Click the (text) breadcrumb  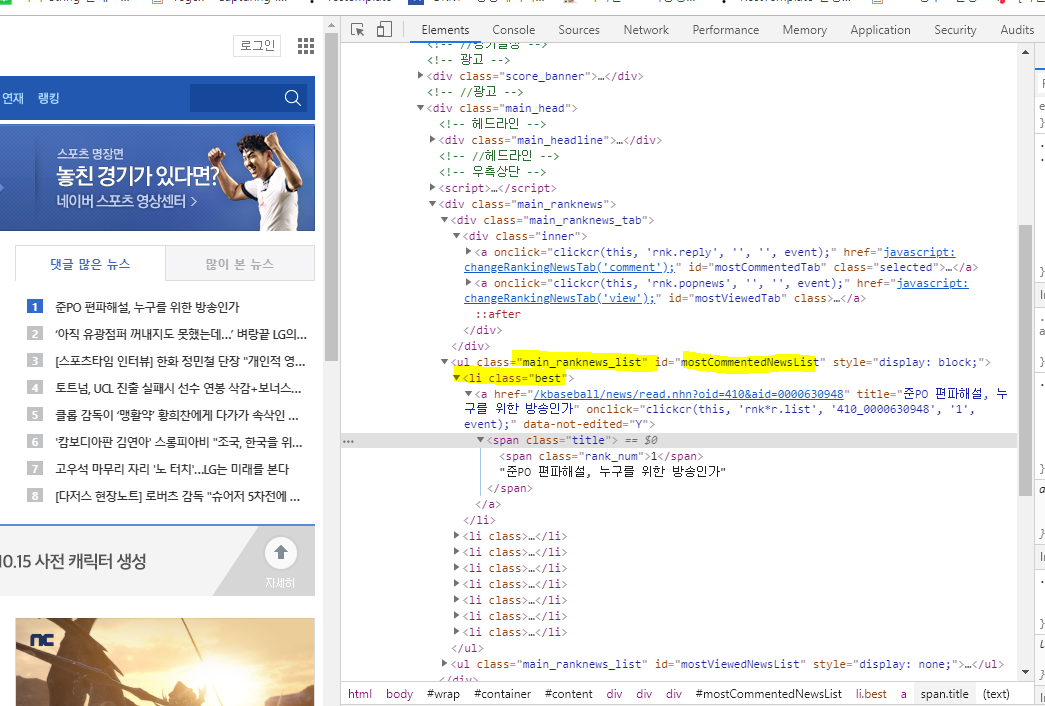pyautogui.click(x=996, y=694)
